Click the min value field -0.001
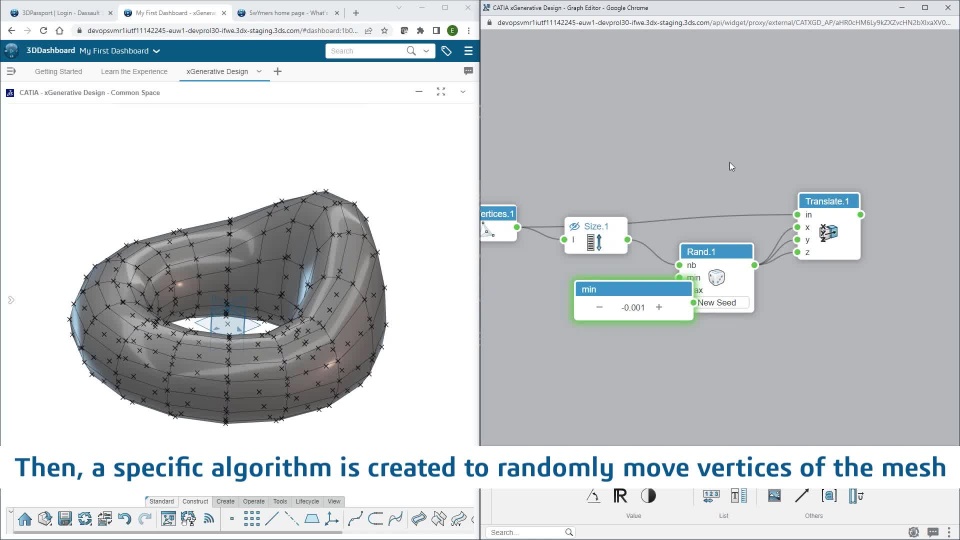 (x=632, y=307)
